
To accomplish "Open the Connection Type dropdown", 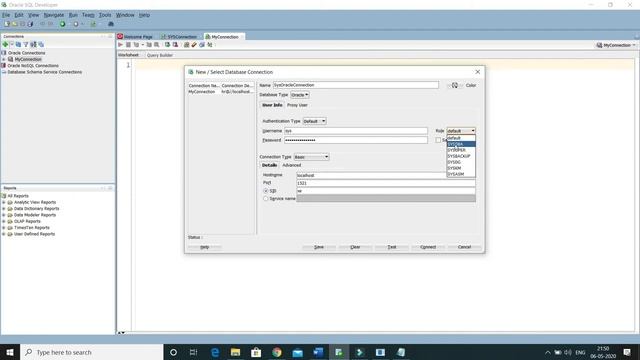I will [x=311, y=157].
